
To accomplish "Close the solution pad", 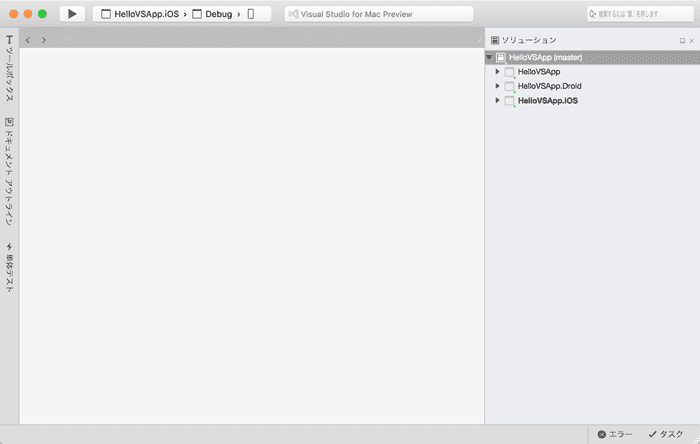I will click(x=692, y=40).
